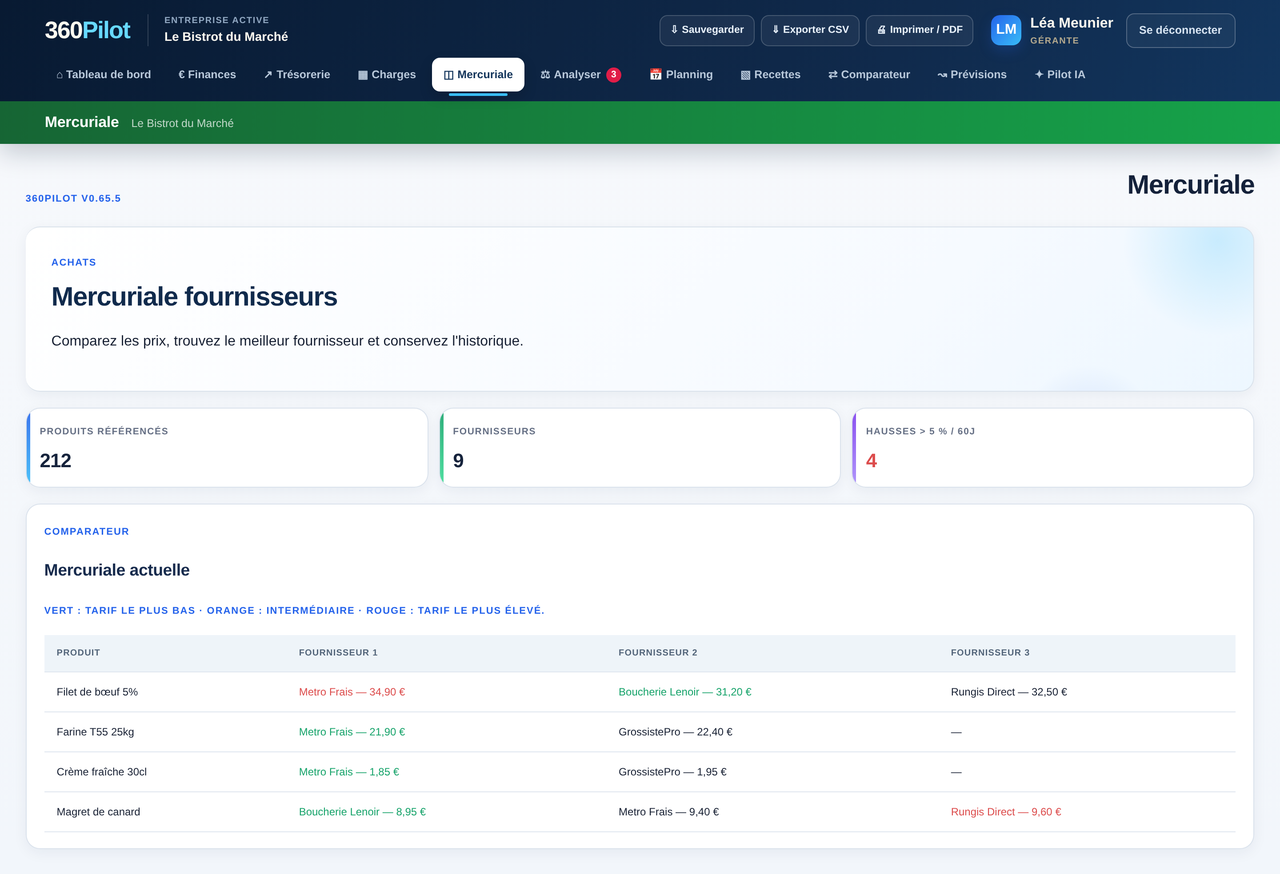
Task: Open the Tableau de bord tab
Action: tap(104, 75)
